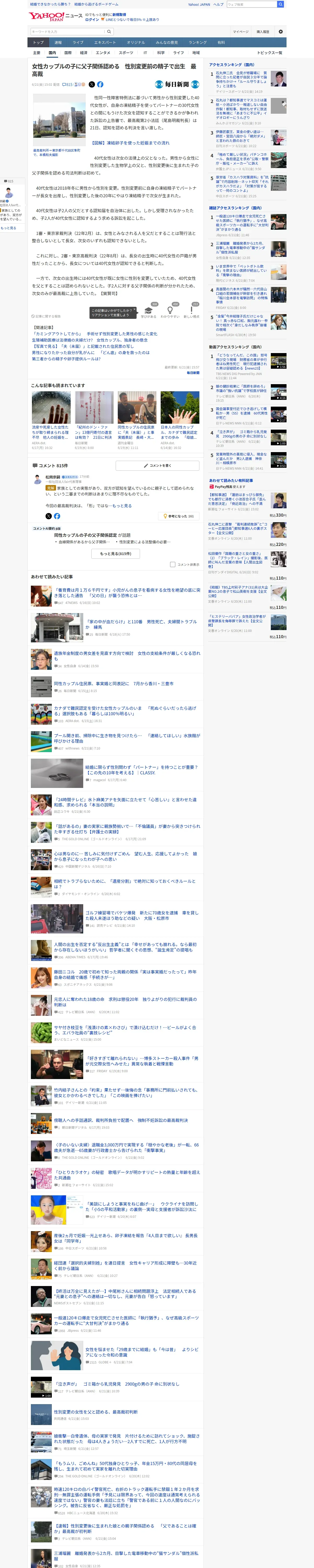The image size is (314, 1568).
Task: Select the 国内 category tab
Action: (52, 53)
